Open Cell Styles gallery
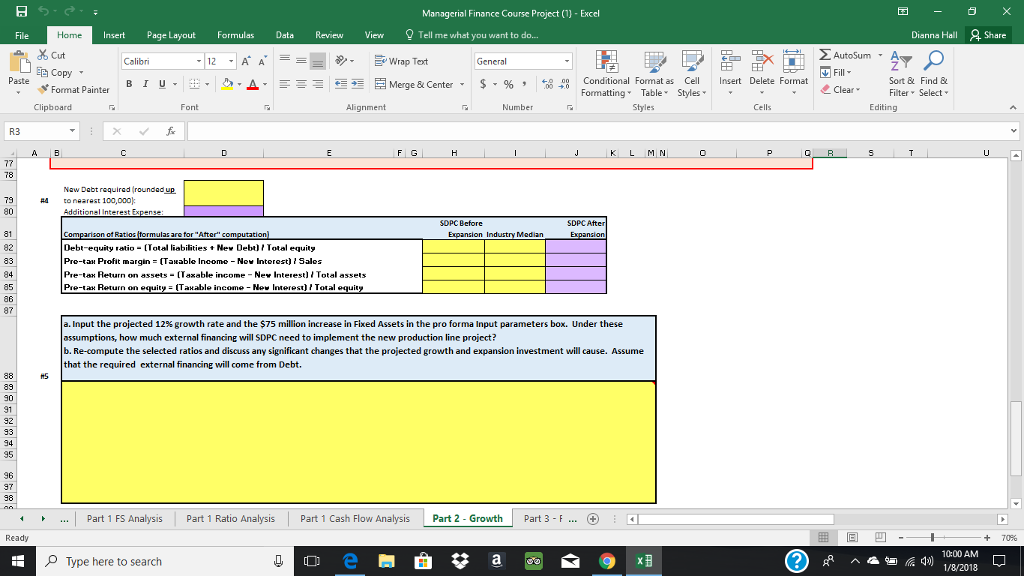This screenshot has height=576, width=1024. click(692, 74)
